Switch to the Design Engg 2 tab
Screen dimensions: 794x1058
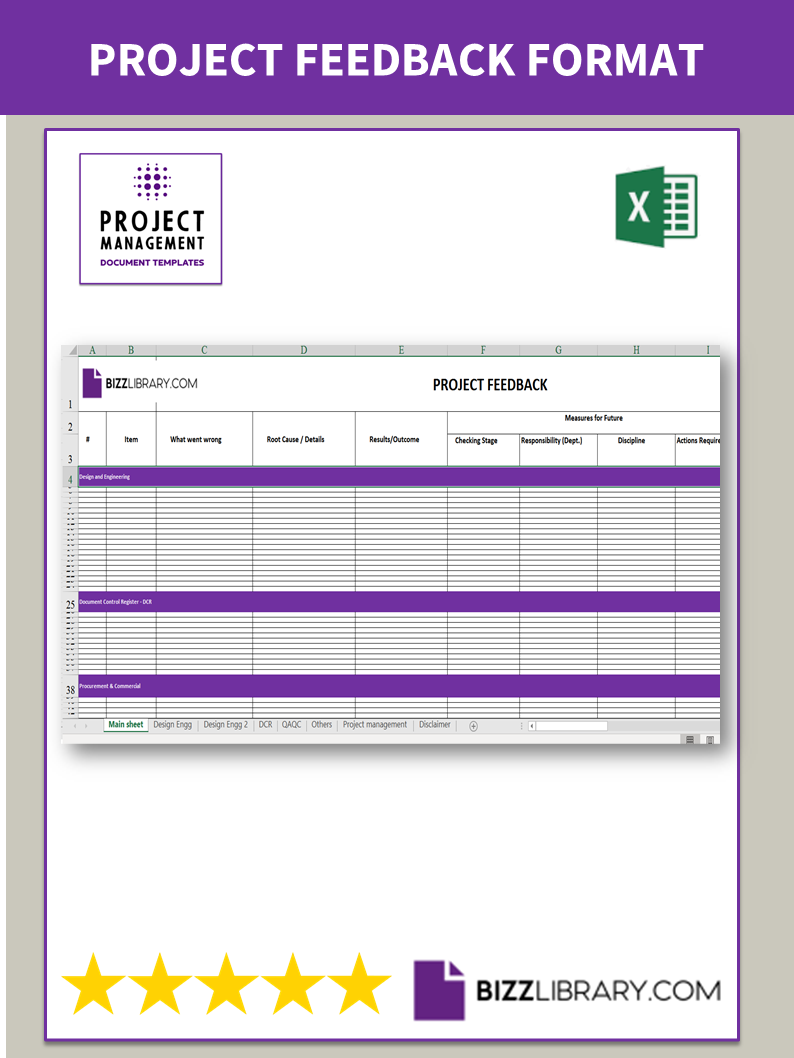(x=226, y=725)
